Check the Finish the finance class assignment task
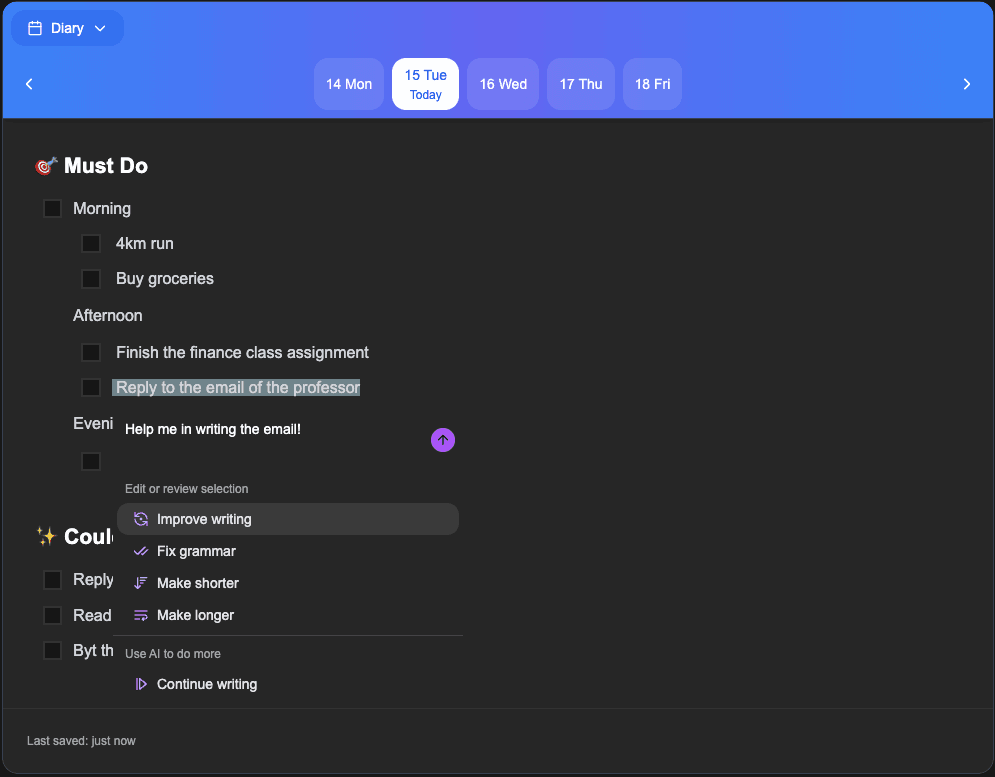Image resolution: width=995 pixels, height=777 pixels. point(91,352)
